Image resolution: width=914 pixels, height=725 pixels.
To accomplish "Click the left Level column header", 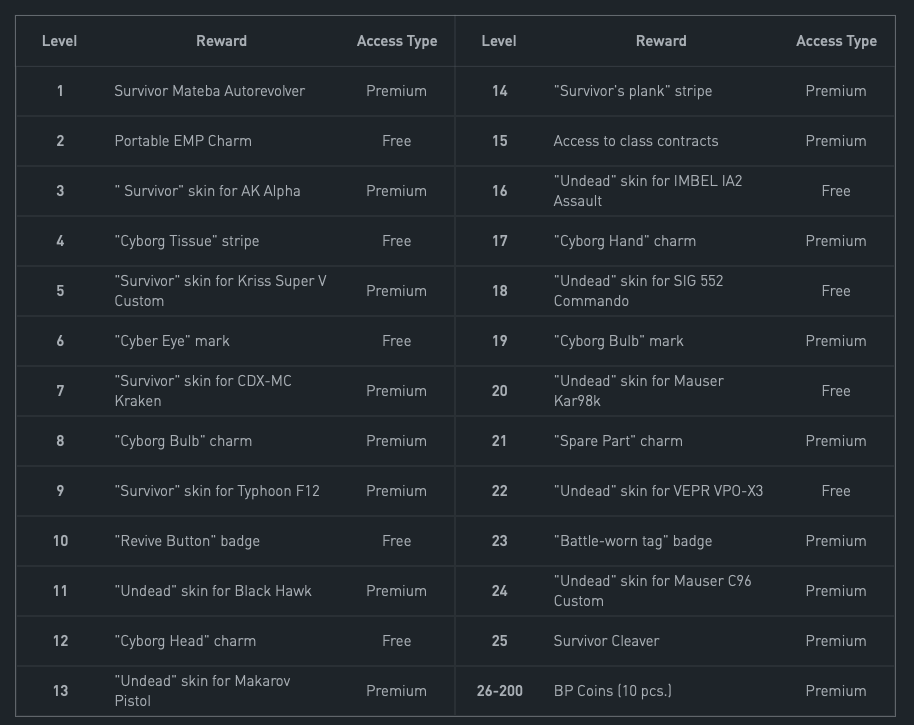I will click(x=59, y=41).
